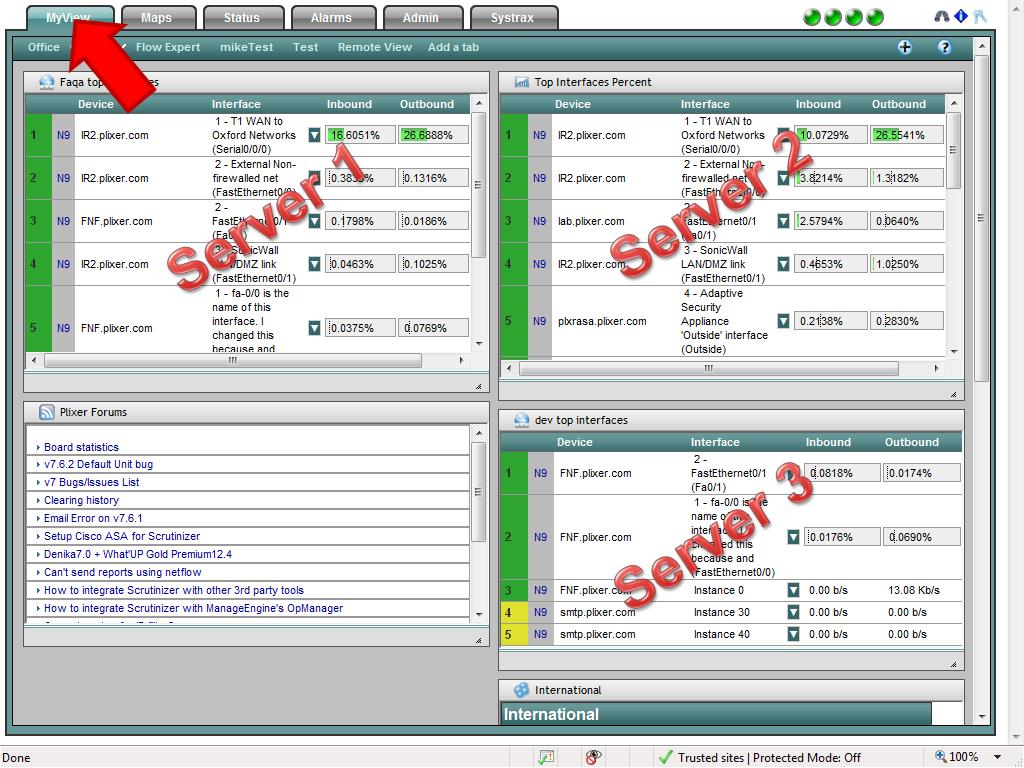Click the Faqa top interfaces gadget icon
The width and height of the screenshot is (1024, 768).
click(x=46, y=82)
